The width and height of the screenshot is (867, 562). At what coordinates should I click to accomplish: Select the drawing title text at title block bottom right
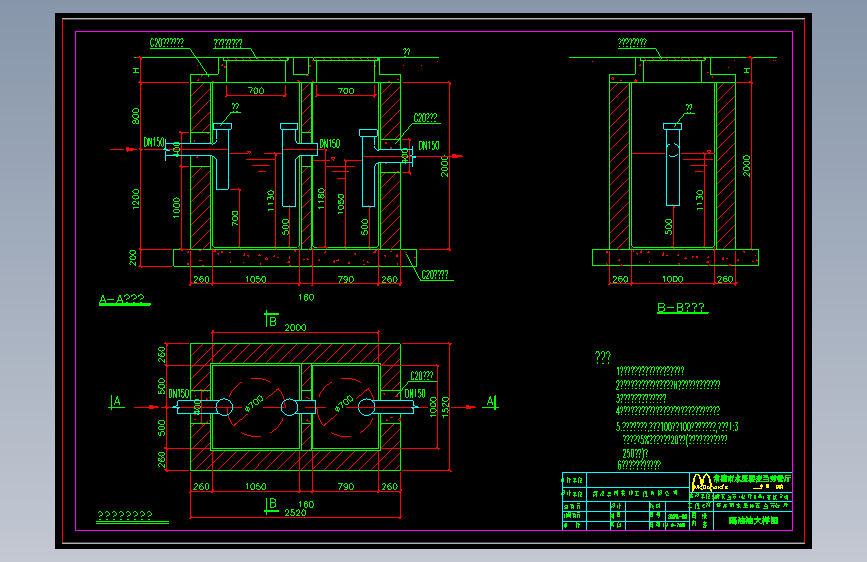(753, 521)
